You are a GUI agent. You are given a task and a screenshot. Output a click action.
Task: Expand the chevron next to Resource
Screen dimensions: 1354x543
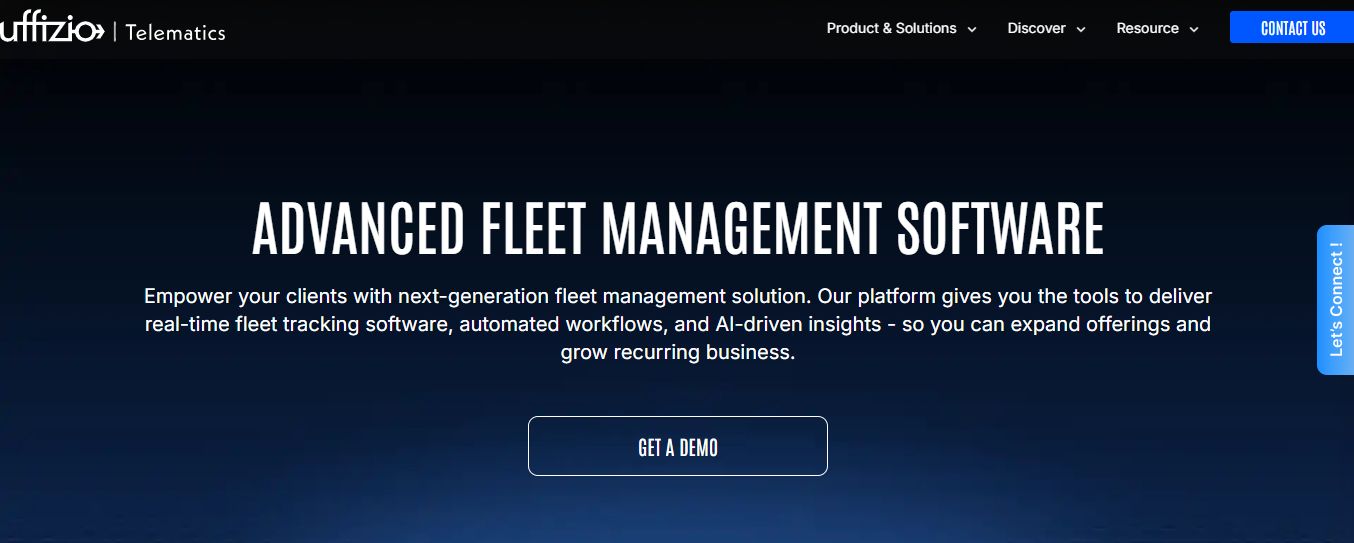click(1193, 30)
